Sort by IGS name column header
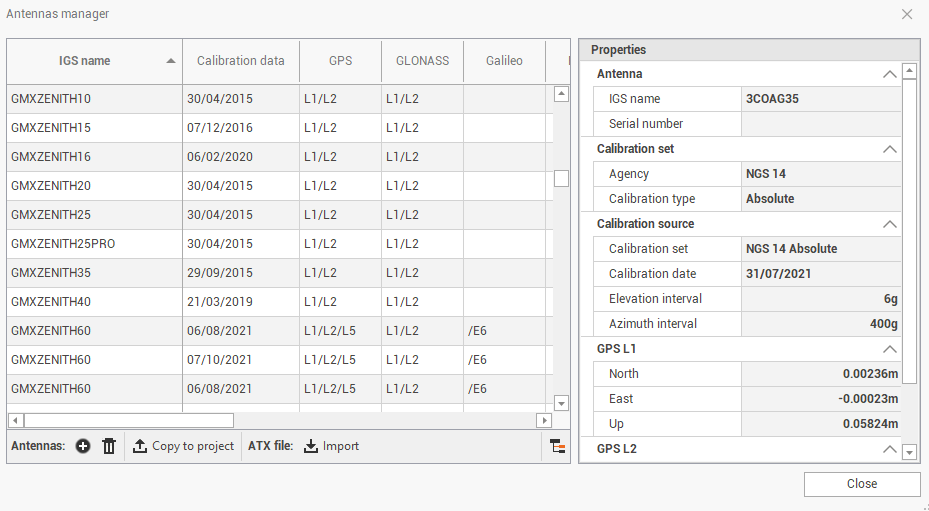 94,61
